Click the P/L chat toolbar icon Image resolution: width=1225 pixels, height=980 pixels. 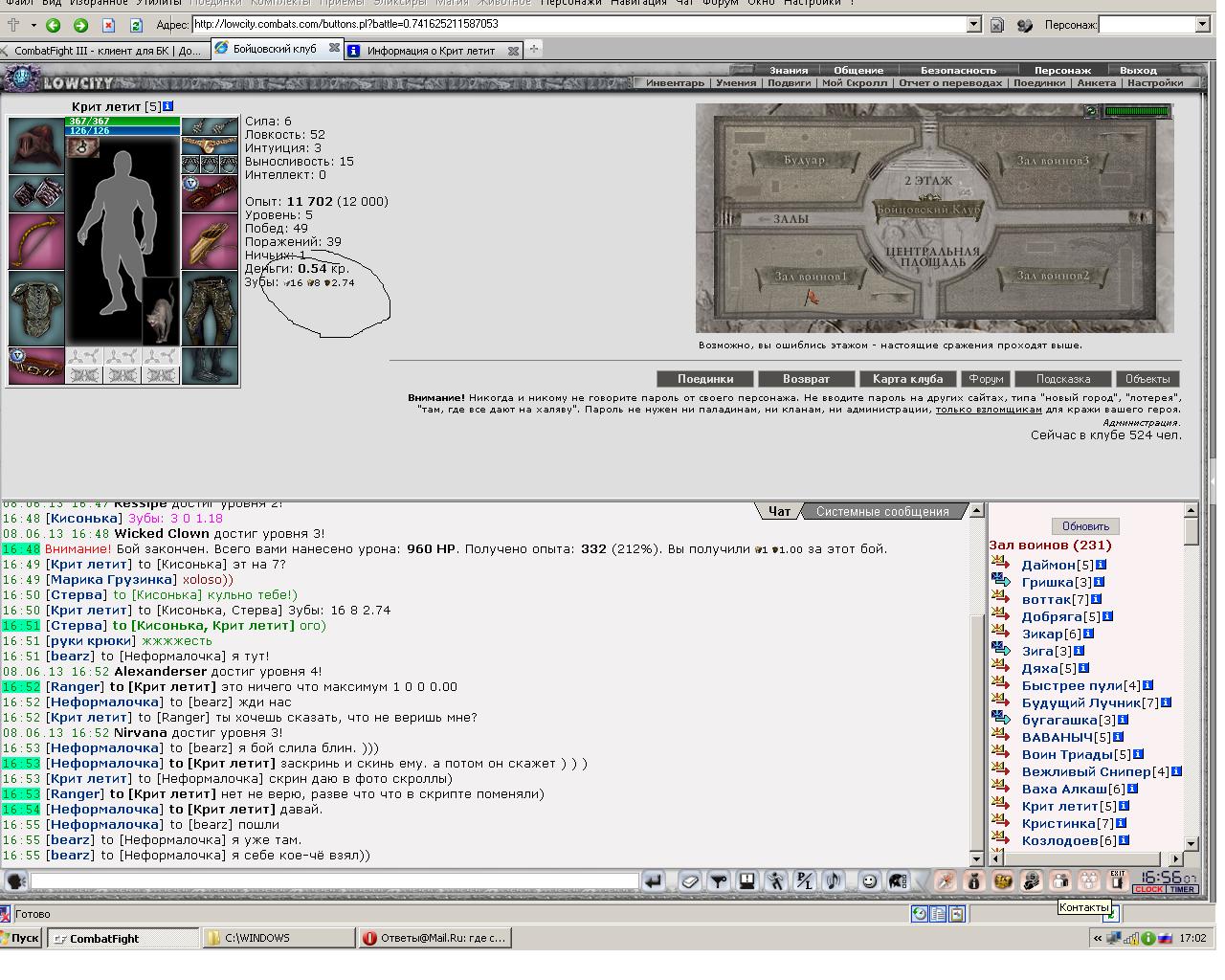tap(804, 881)
